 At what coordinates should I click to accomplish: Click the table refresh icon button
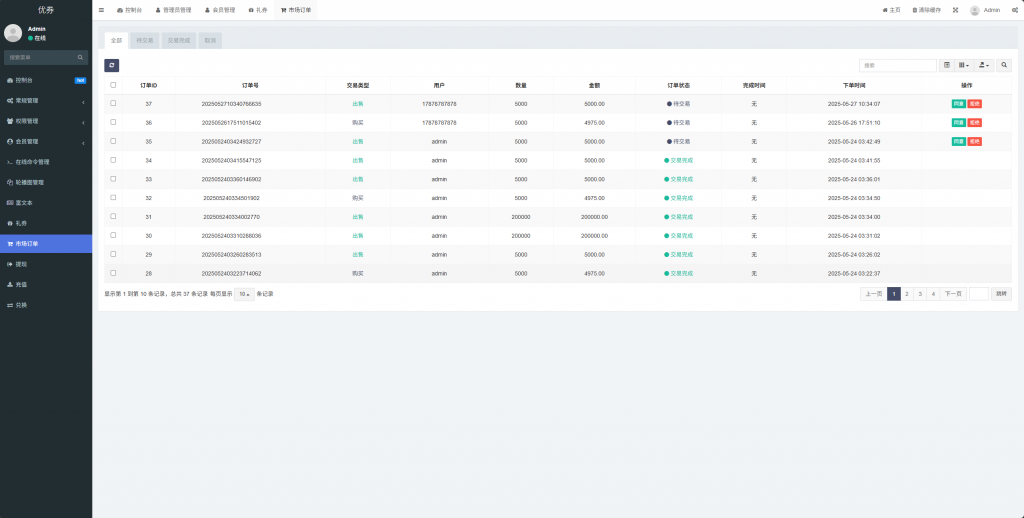111,65
